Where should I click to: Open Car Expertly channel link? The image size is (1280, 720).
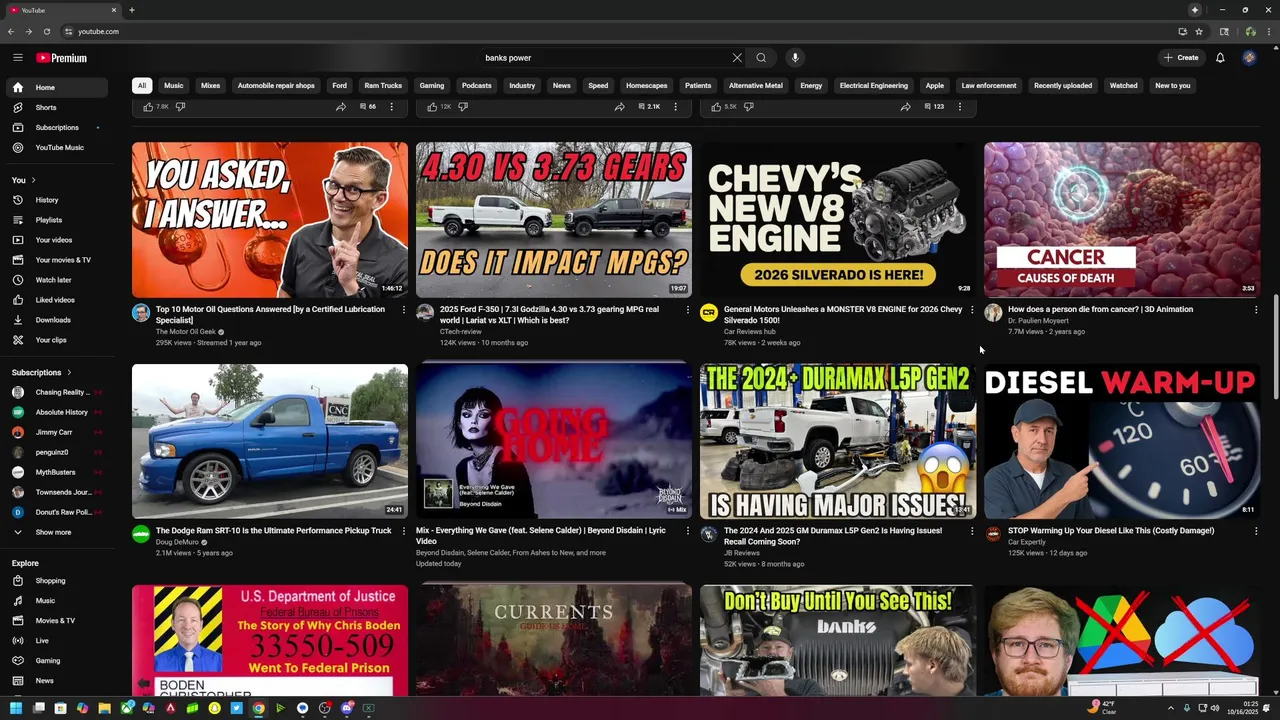[x=1027, y=542]
